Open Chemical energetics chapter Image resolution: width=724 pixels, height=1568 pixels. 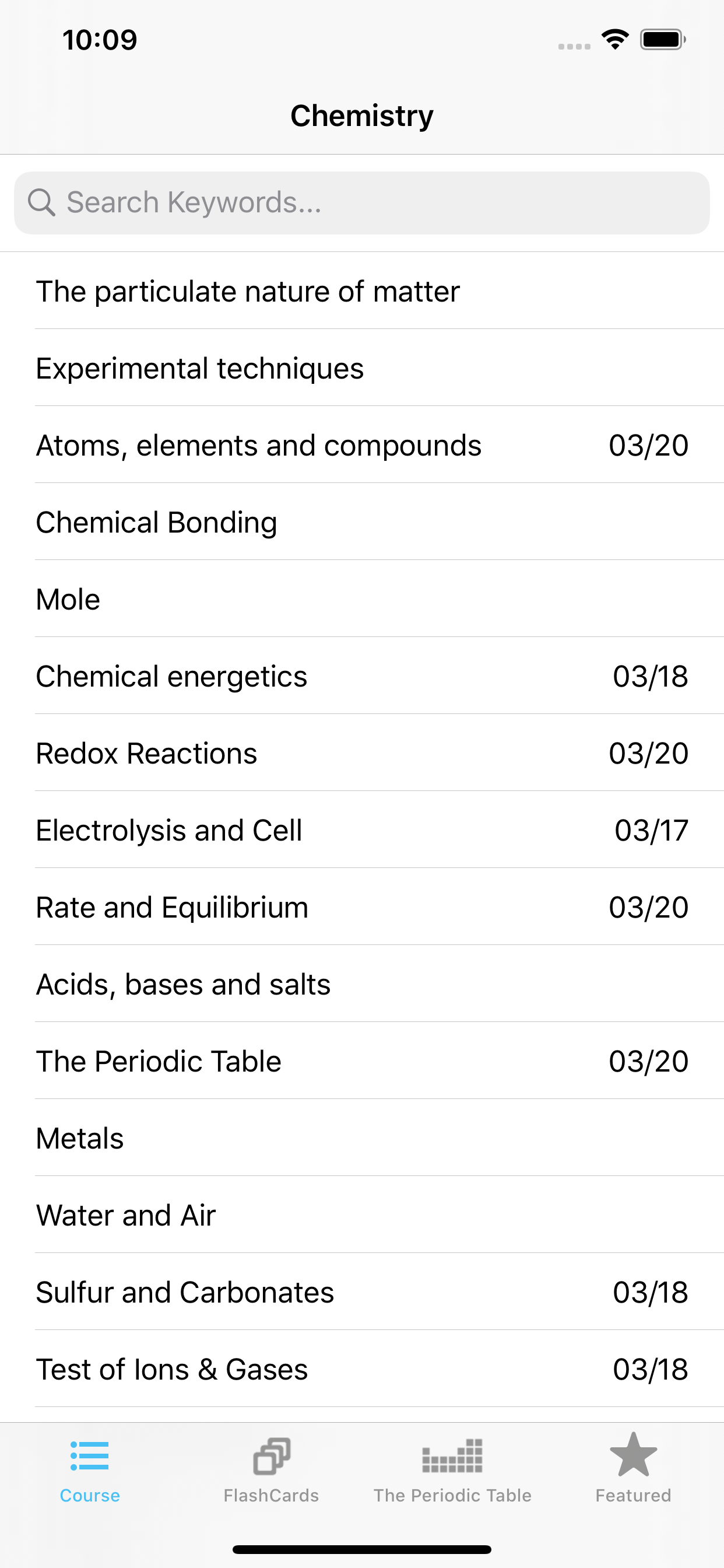(x=362, y=675)
